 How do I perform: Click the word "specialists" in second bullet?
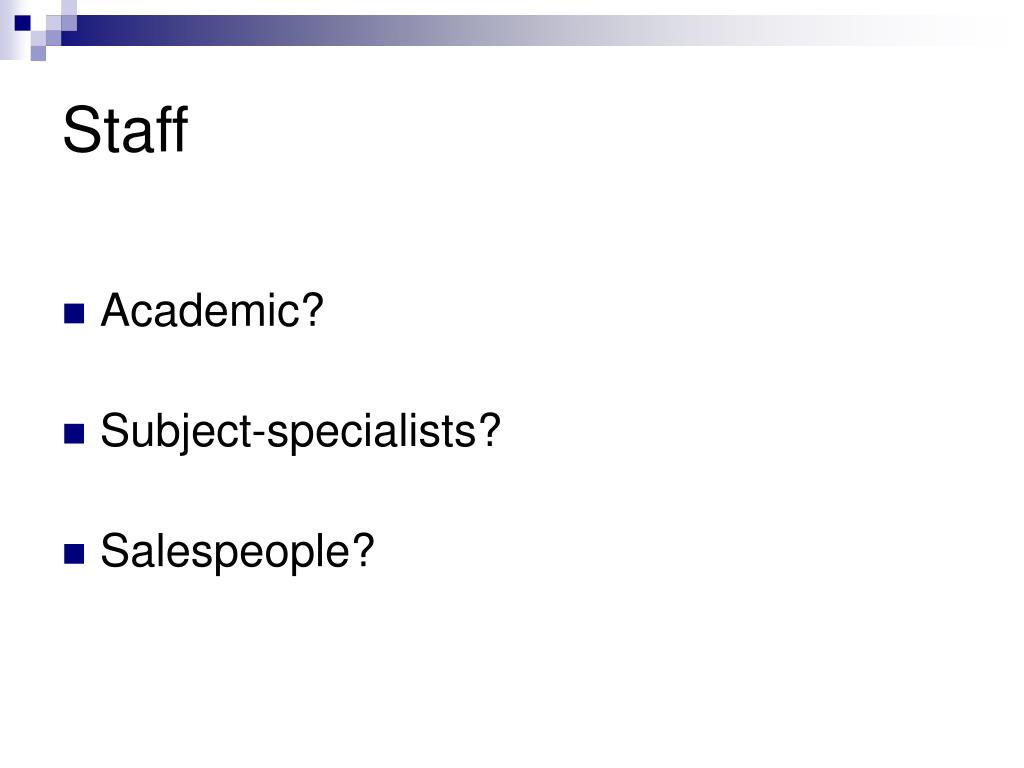pos(372,432)
